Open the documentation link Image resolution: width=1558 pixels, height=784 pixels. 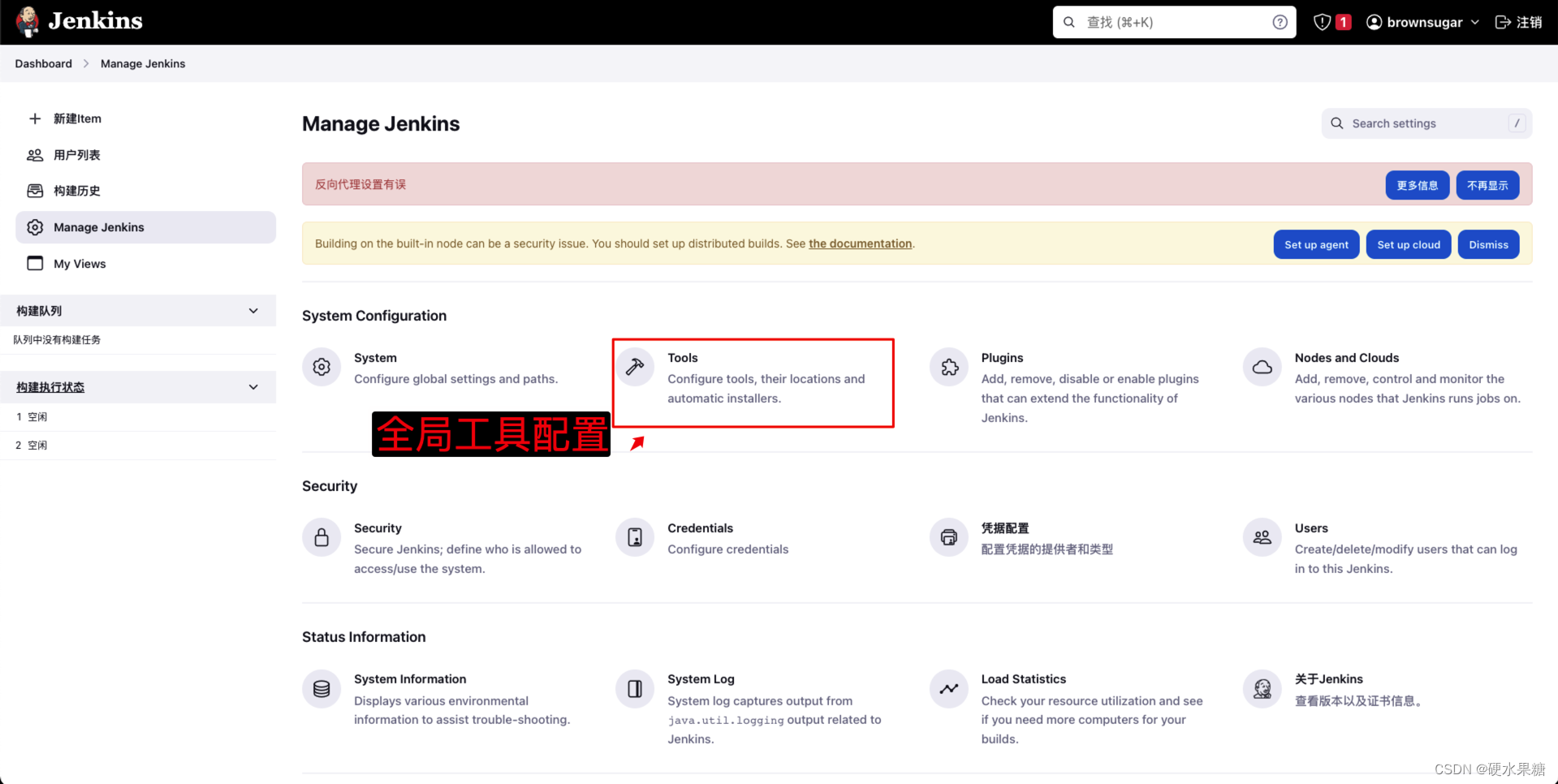pos(860,243)
